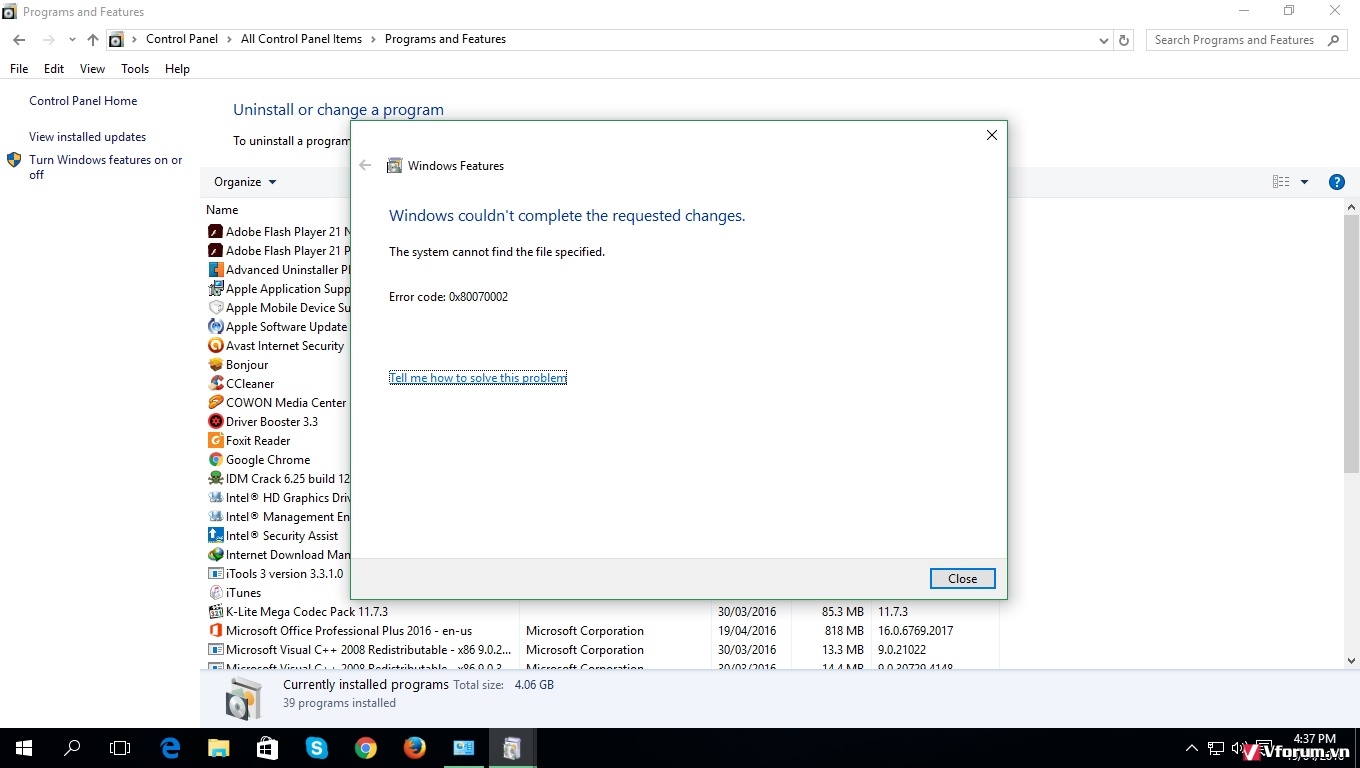Viewport: 1360px width, 768px height.
Task: Select the Apple Application Support icon
Action: [215, 289]
